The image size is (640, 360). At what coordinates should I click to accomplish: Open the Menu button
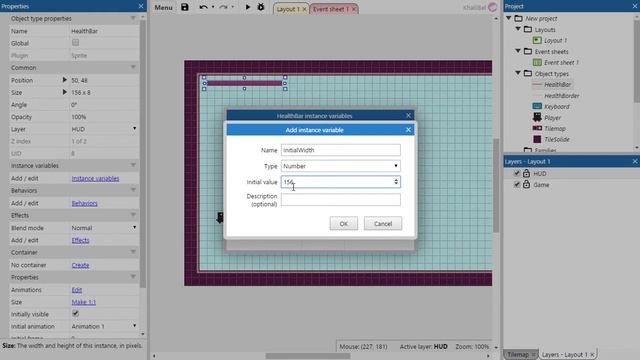pyautogui.click(x=163, y=7)
